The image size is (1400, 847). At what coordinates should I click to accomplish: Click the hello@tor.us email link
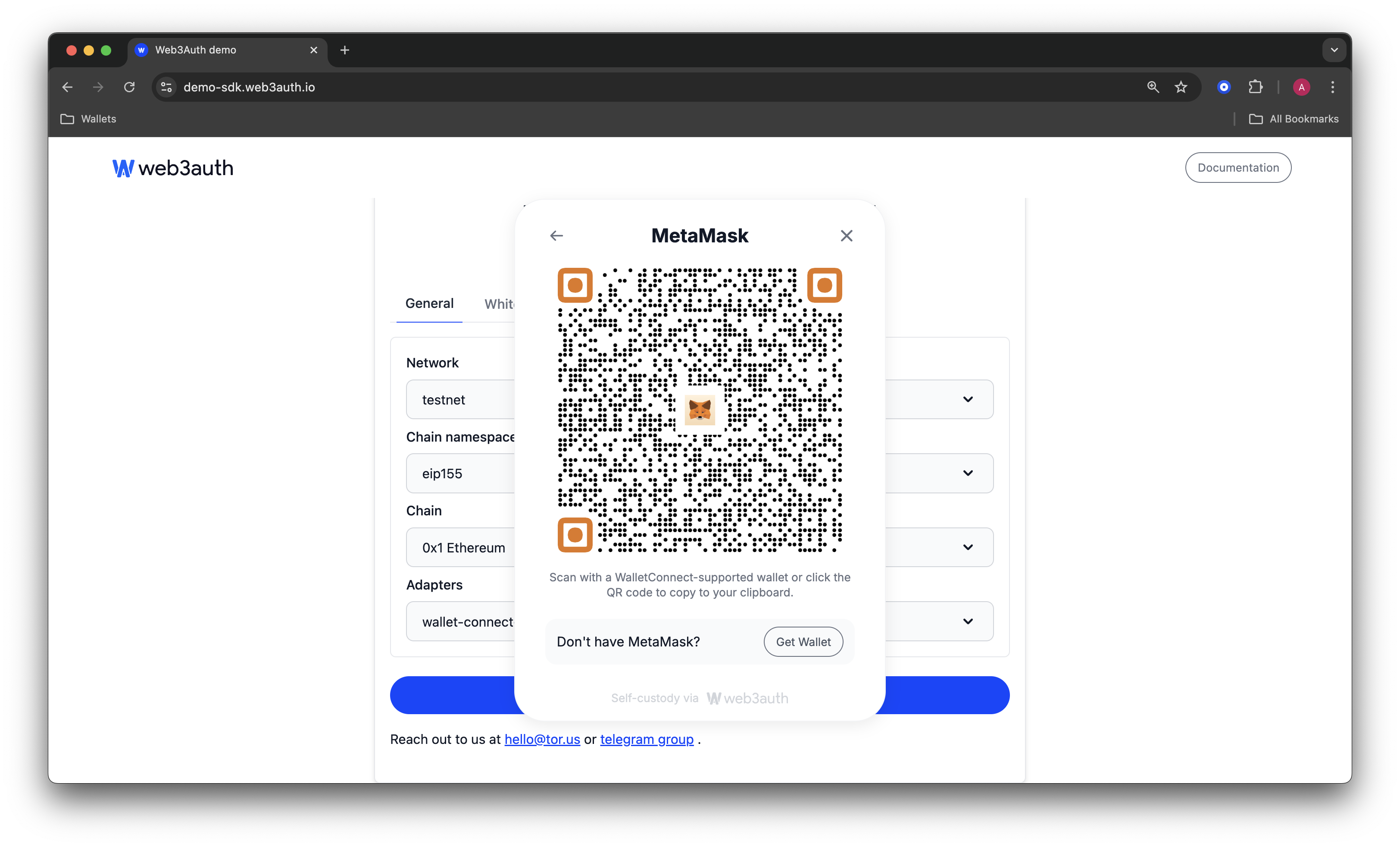(x=542, y=739)
